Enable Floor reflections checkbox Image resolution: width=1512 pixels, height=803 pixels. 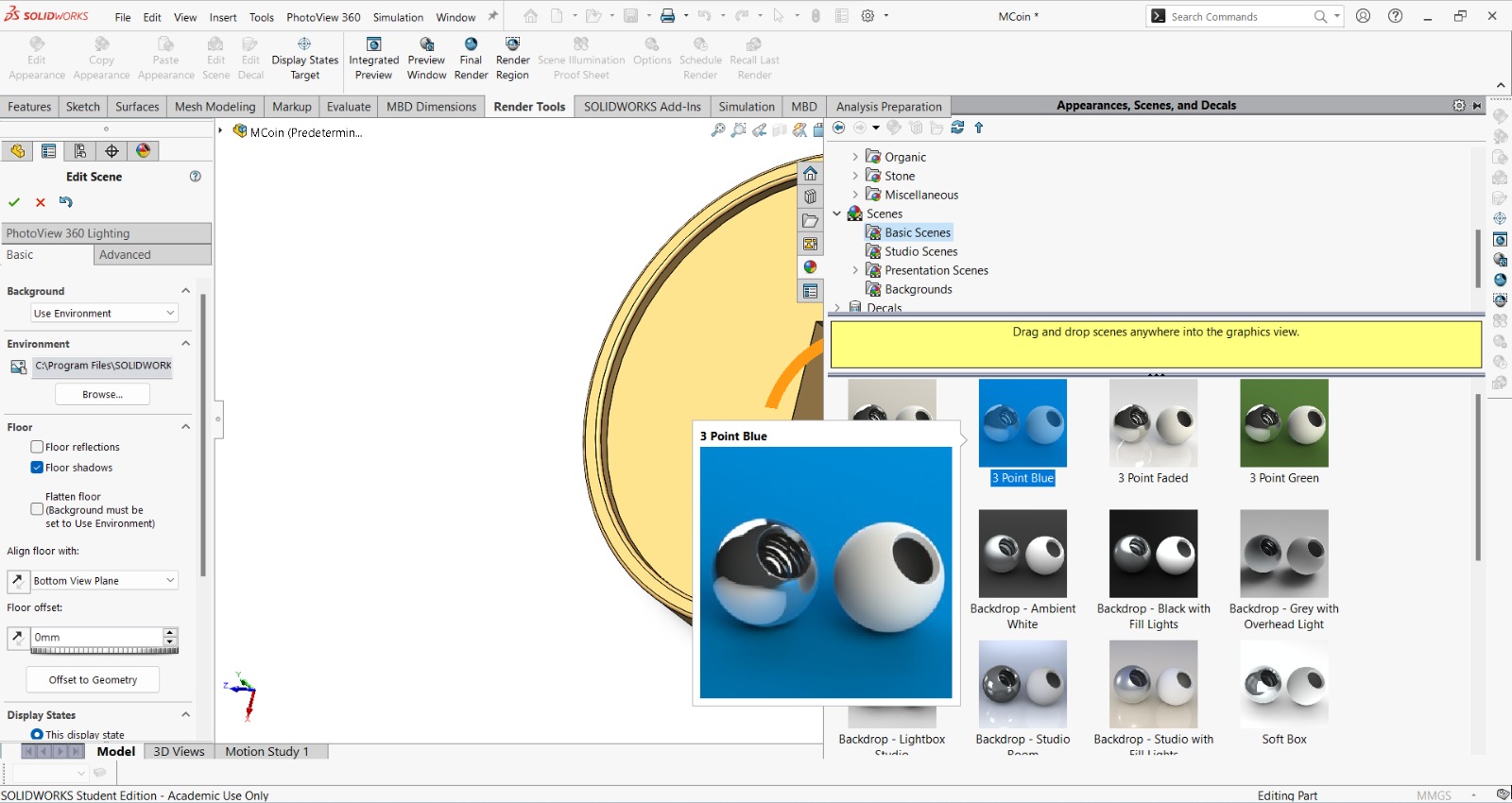37,447
